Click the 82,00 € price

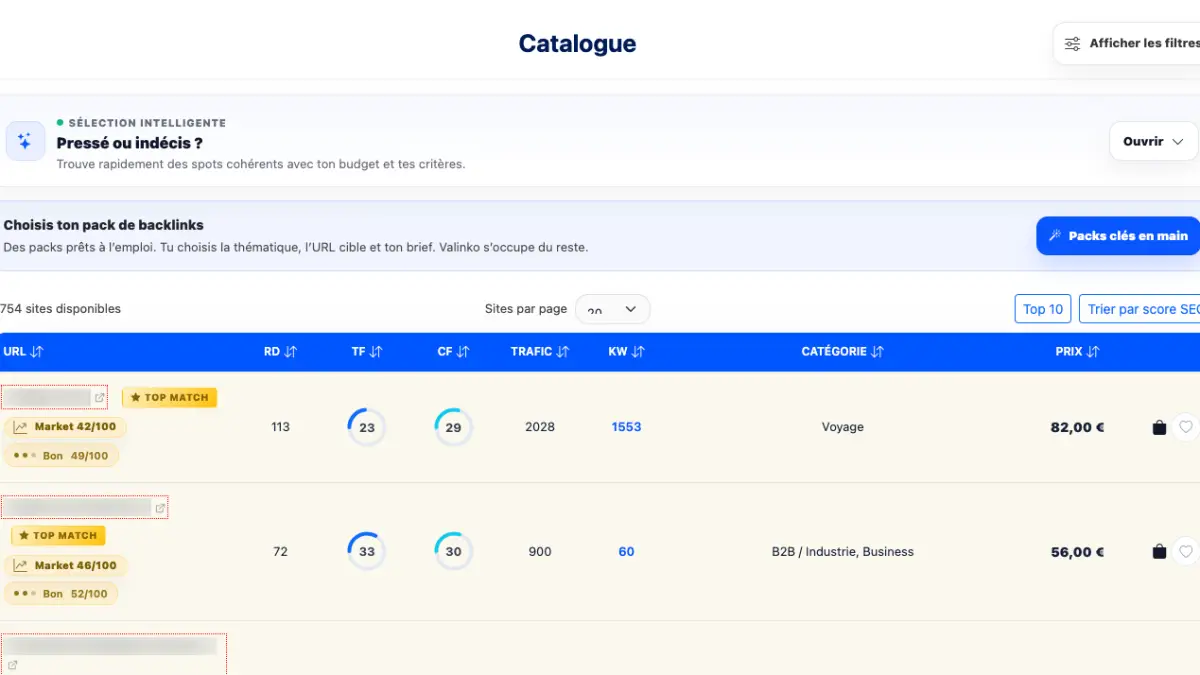tap(1077, 427)
